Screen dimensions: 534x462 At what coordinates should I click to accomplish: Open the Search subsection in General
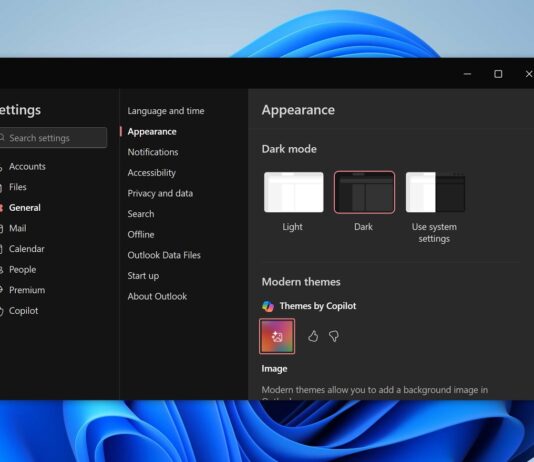pos(141,214)
